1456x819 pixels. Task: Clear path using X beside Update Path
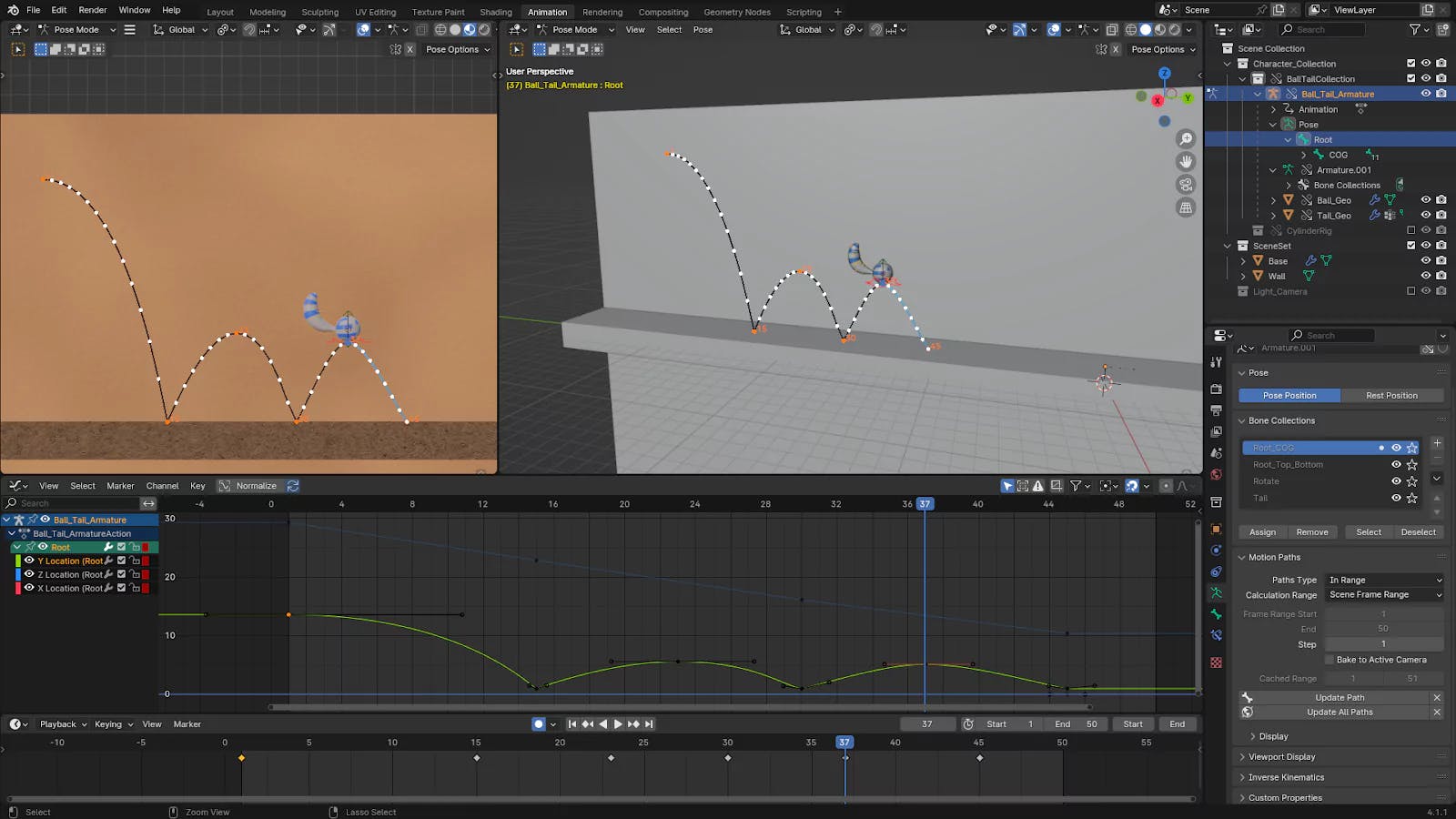pos(1437,697)
